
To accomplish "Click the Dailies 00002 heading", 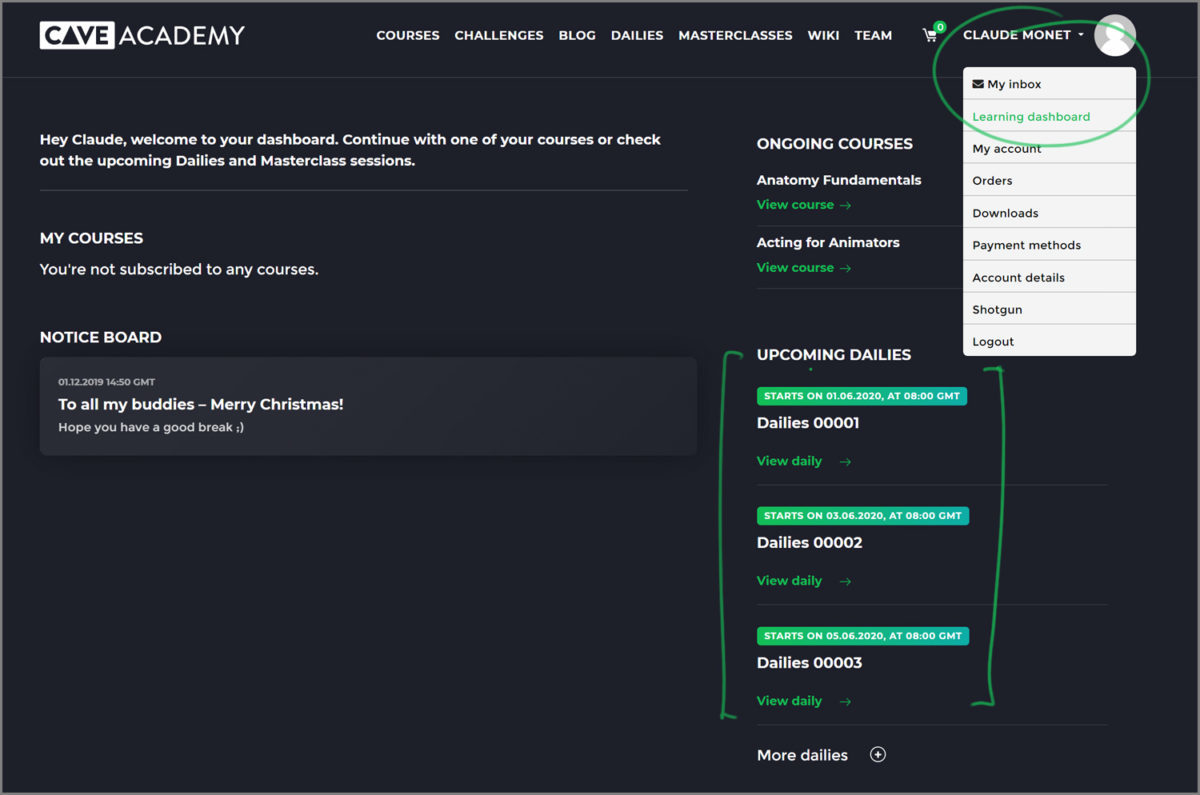I will click(x=809, y=543).
